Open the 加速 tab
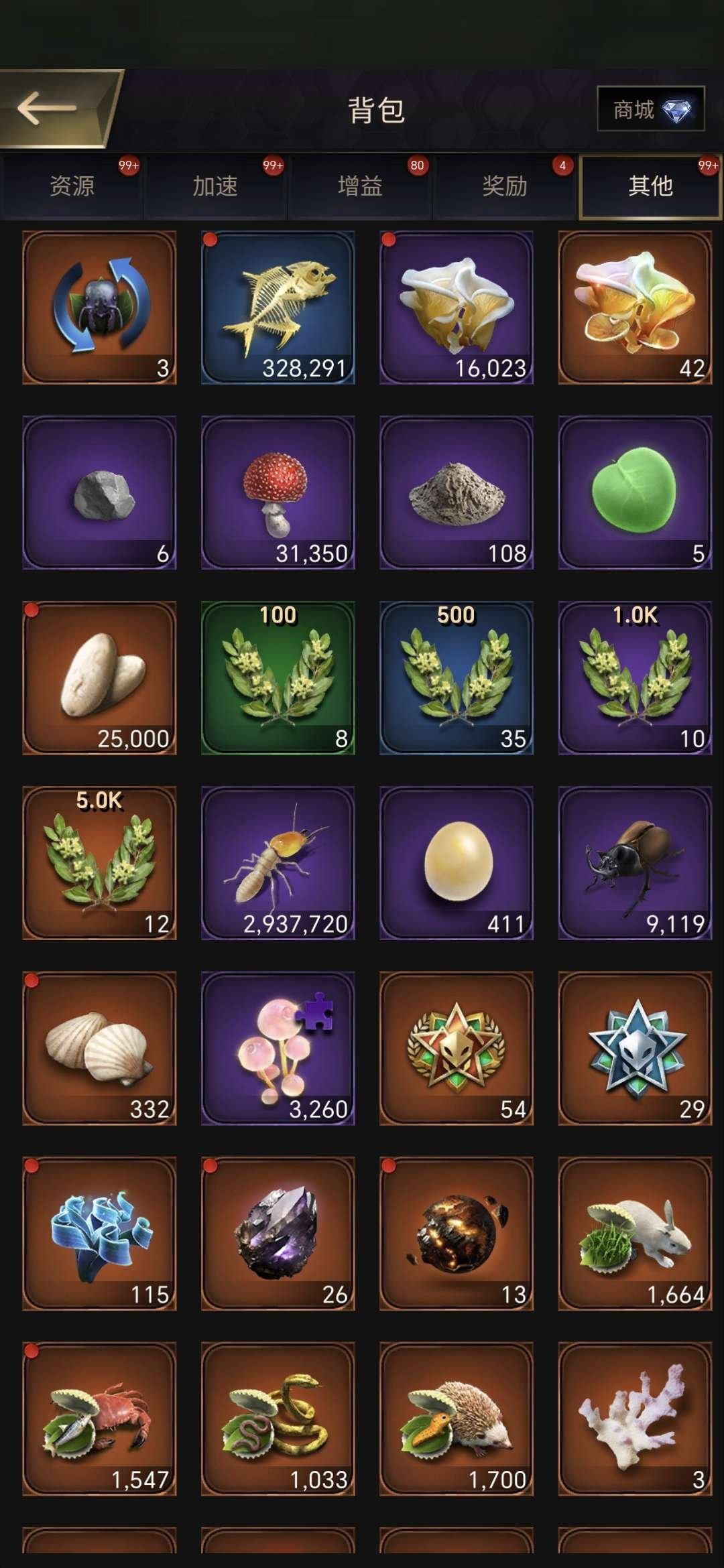 [215, 186]
